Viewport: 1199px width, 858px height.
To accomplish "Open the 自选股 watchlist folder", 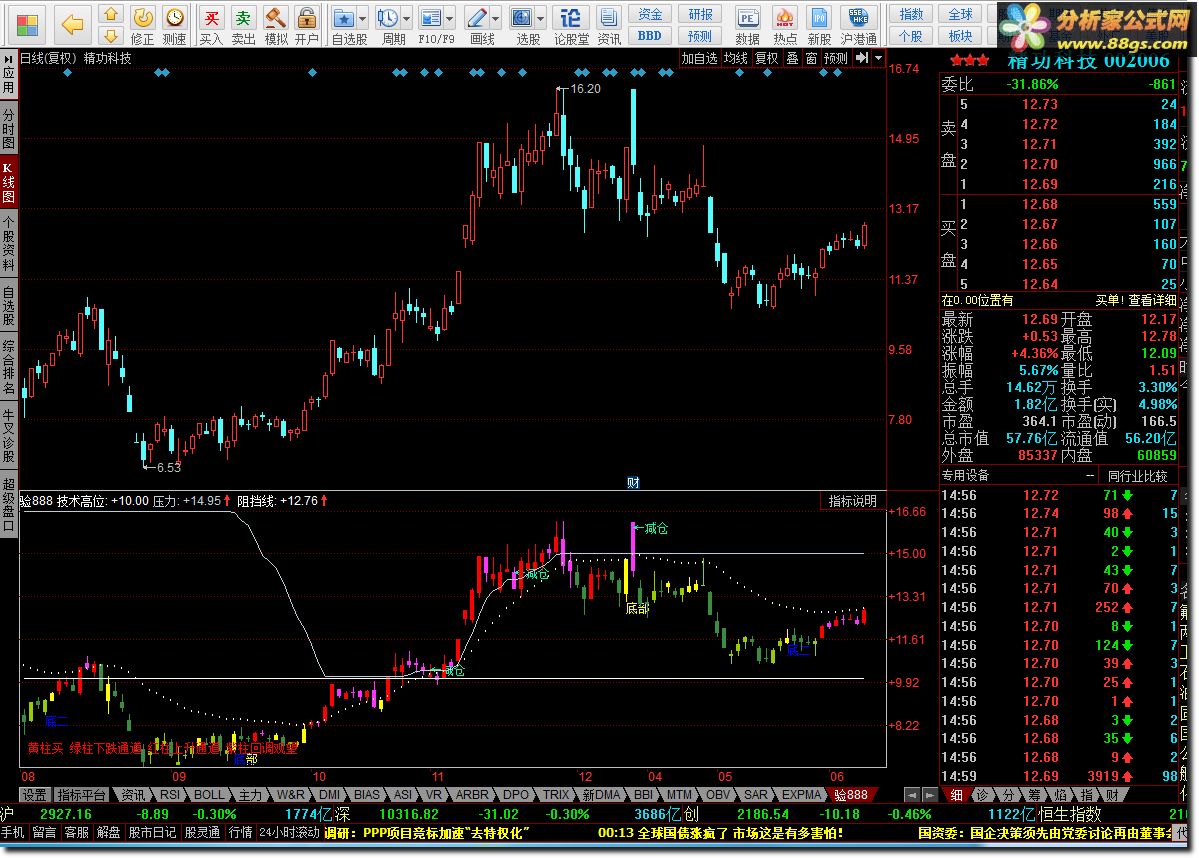I will pos(344,18).
